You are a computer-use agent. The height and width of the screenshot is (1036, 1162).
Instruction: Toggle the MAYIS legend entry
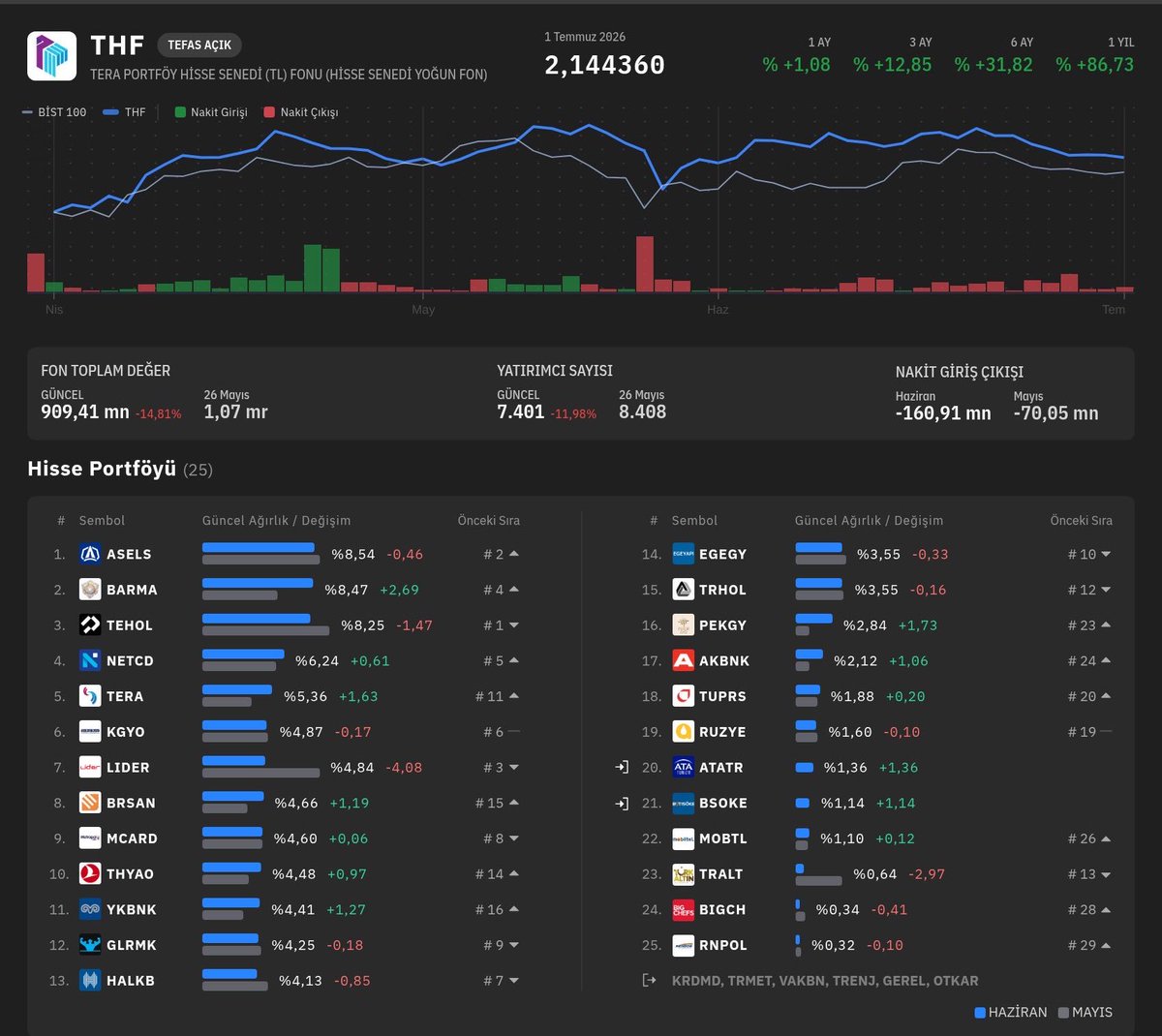tap(1086, 1012)
